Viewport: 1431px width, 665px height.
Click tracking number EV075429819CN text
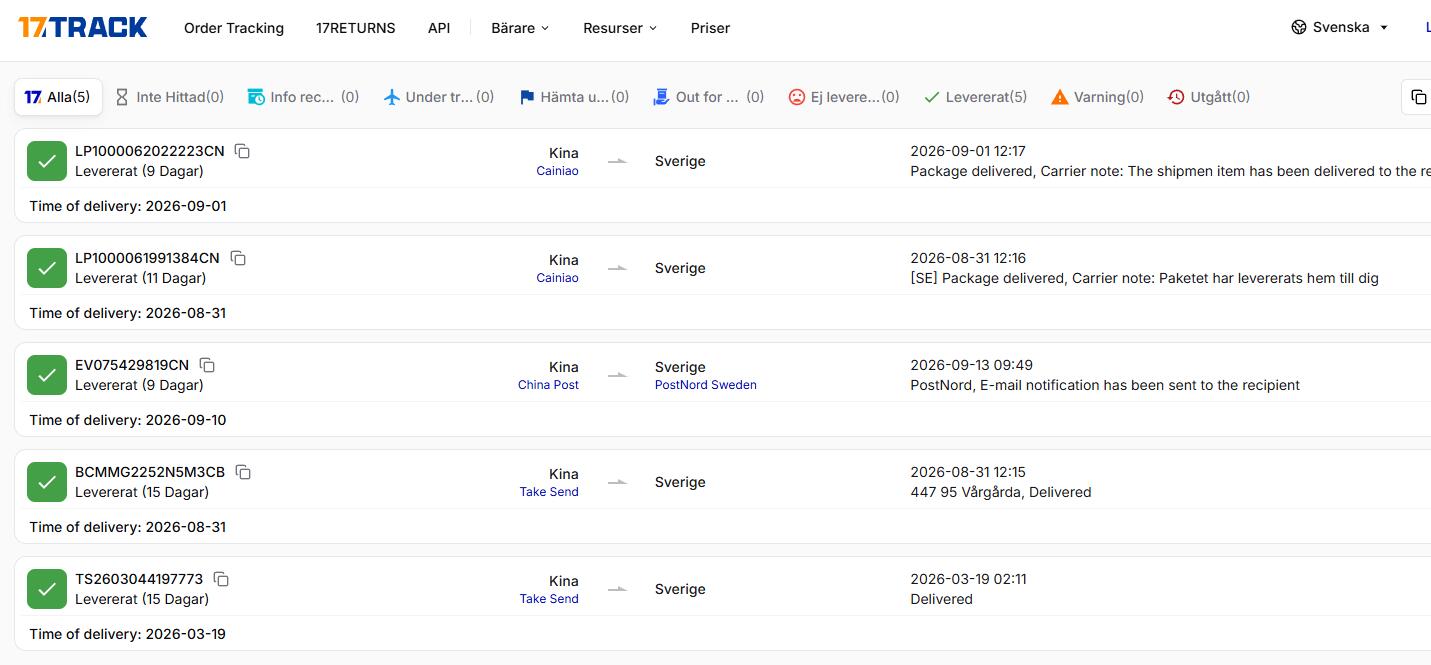click(x=132, y=365)
